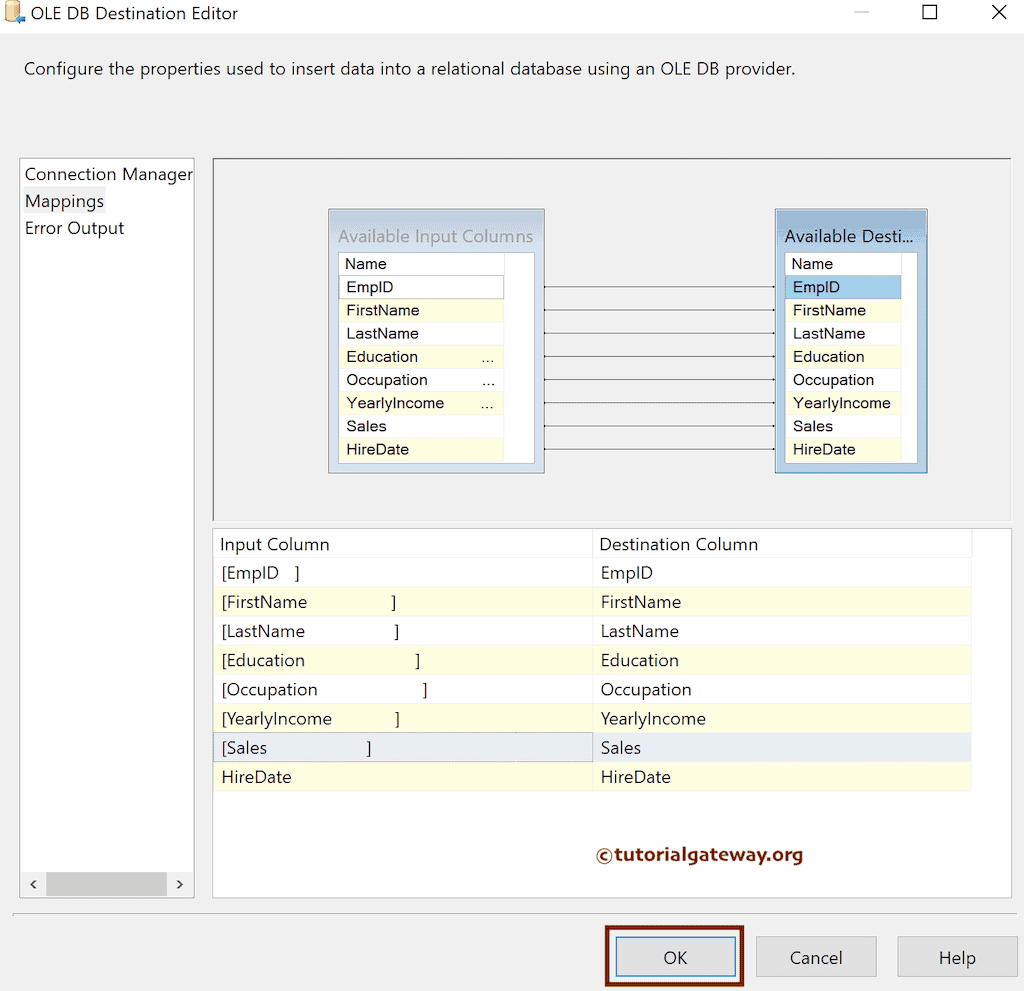Select the Mappings page
The height and width of the screenshot is (991, 1024).
pos(64,201)
